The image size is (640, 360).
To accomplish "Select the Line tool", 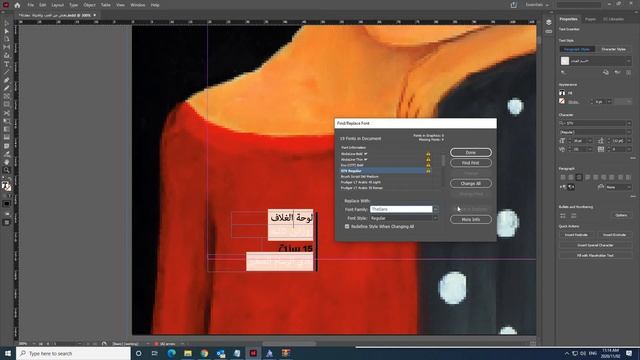I will coord(7,72).
